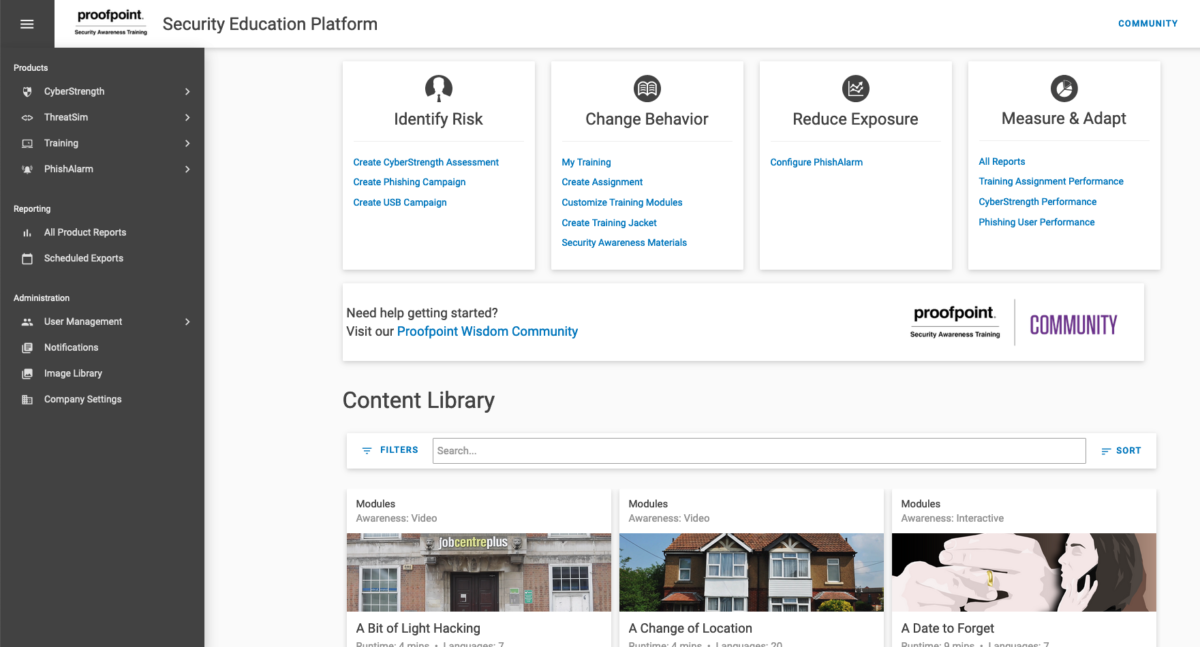
Task: Expand the User Management chevron
Action: [x=187, y=322]
